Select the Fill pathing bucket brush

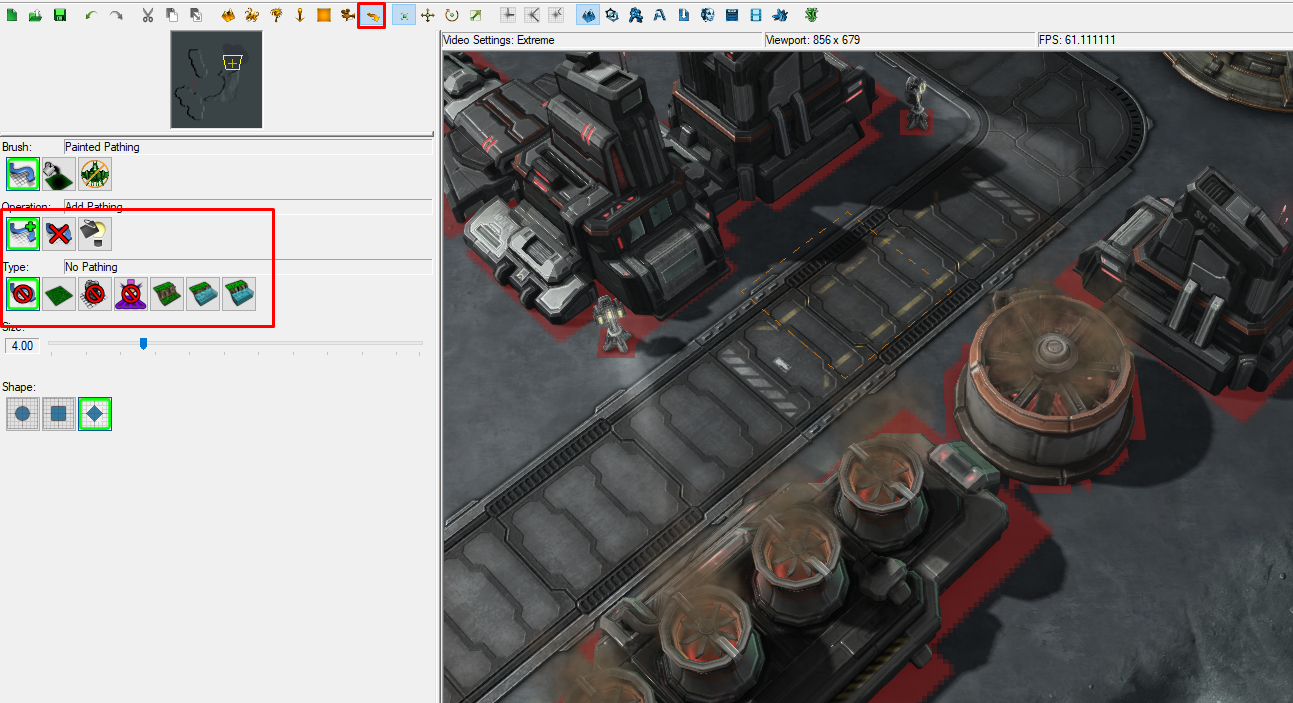click(59, 174)
